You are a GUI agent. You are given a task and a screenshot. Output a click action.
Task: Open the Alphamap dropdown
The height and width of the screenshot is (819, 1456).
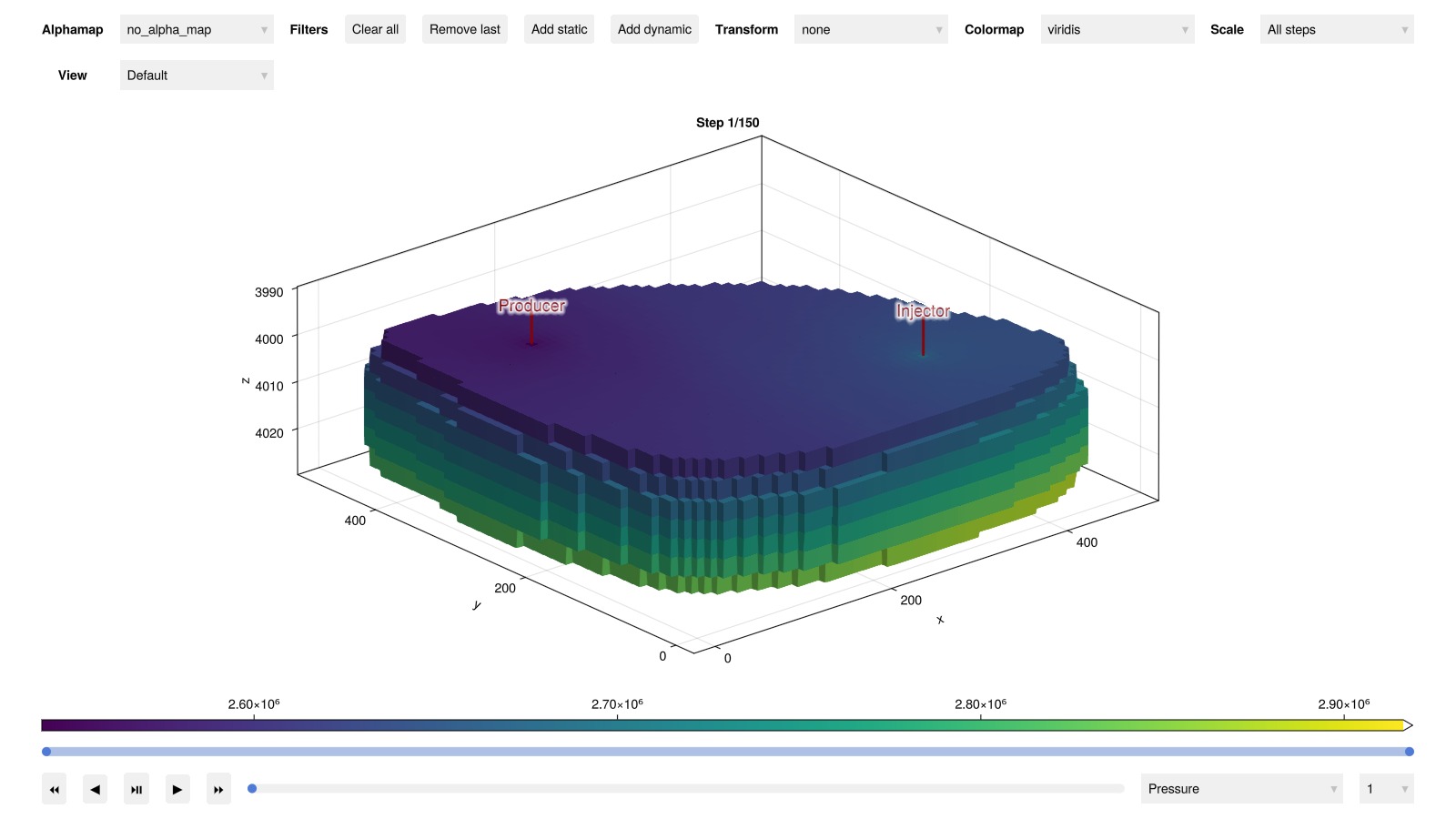coord(197,29)
